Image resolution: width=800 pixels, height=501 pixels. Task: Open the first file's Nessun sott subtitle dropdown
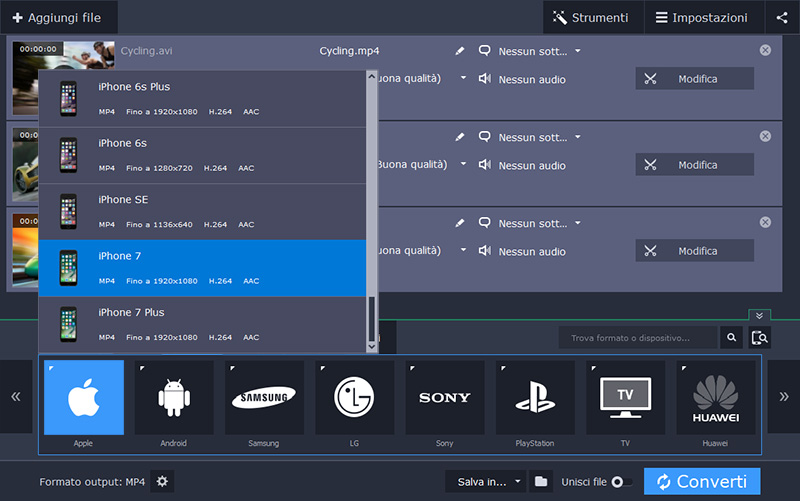[x=530, y=51]
